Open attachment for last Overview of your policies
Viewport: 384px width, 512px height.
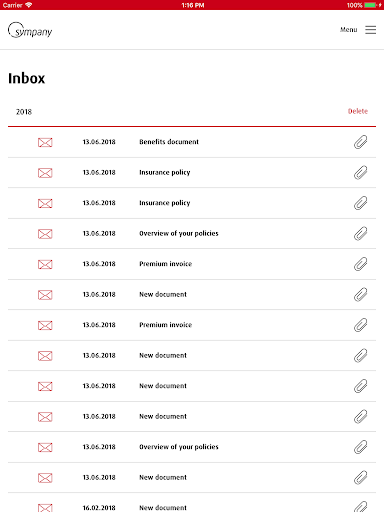coord(360,447)
